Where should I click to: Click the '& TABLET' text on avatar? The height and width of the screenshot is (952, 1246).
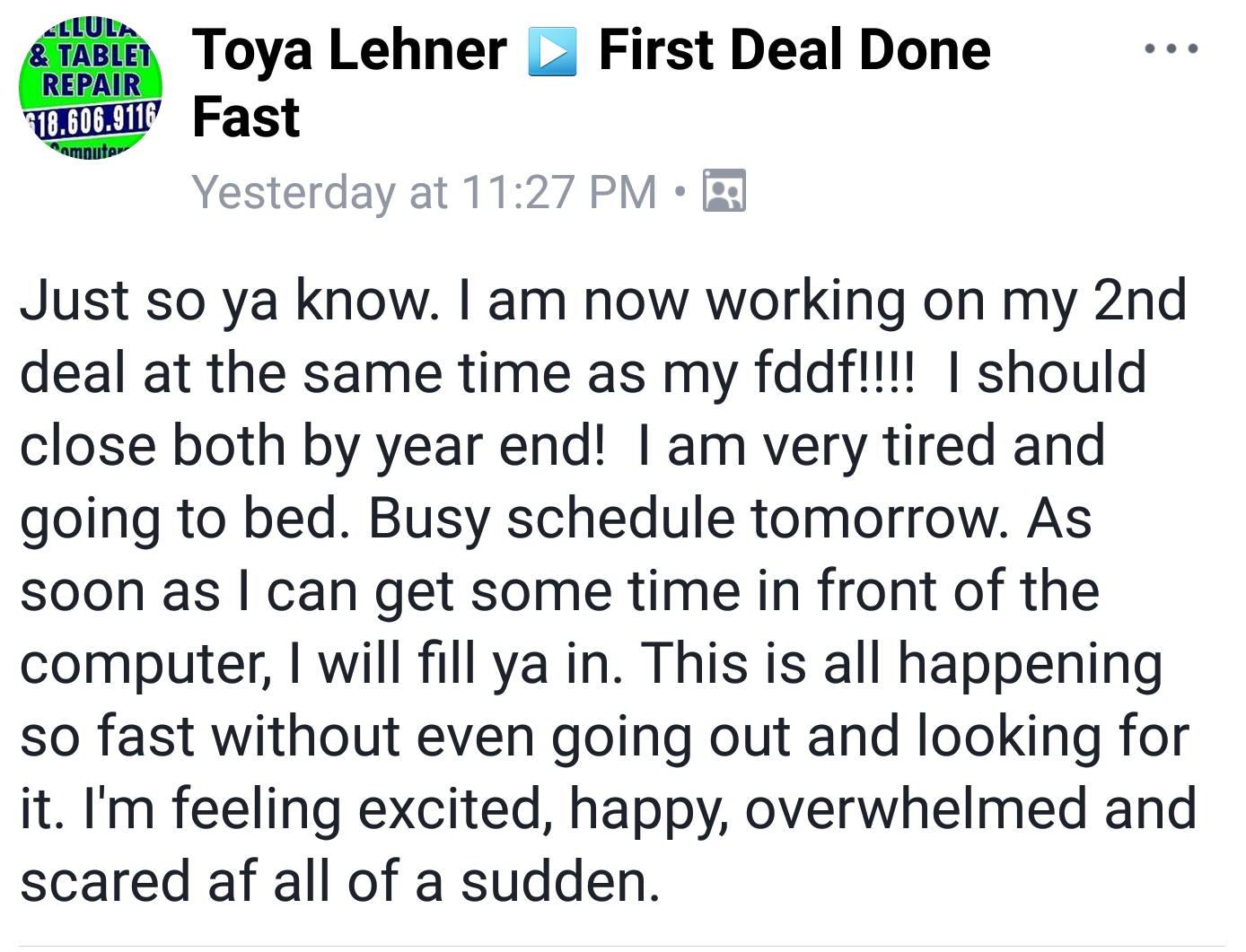coord(90,56)
